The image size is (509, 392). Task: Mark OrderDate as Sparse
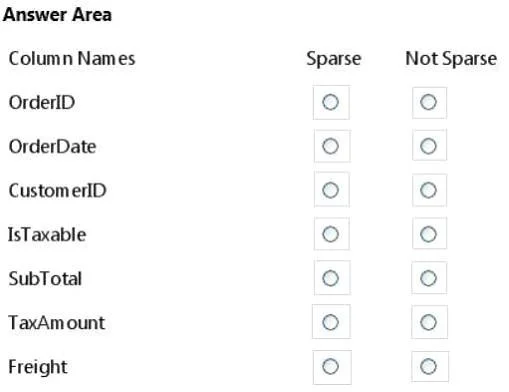(330, 146)
